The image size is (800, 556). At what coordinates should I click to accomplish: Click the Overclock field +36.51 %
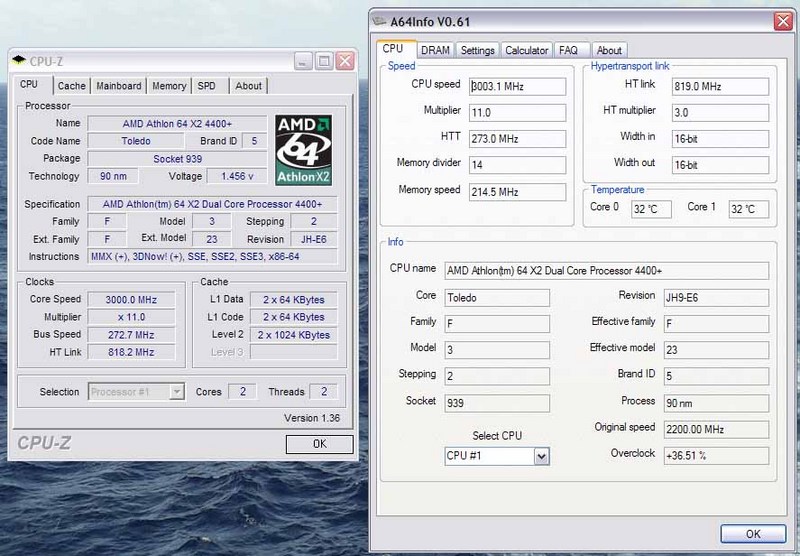coord(716,456)
